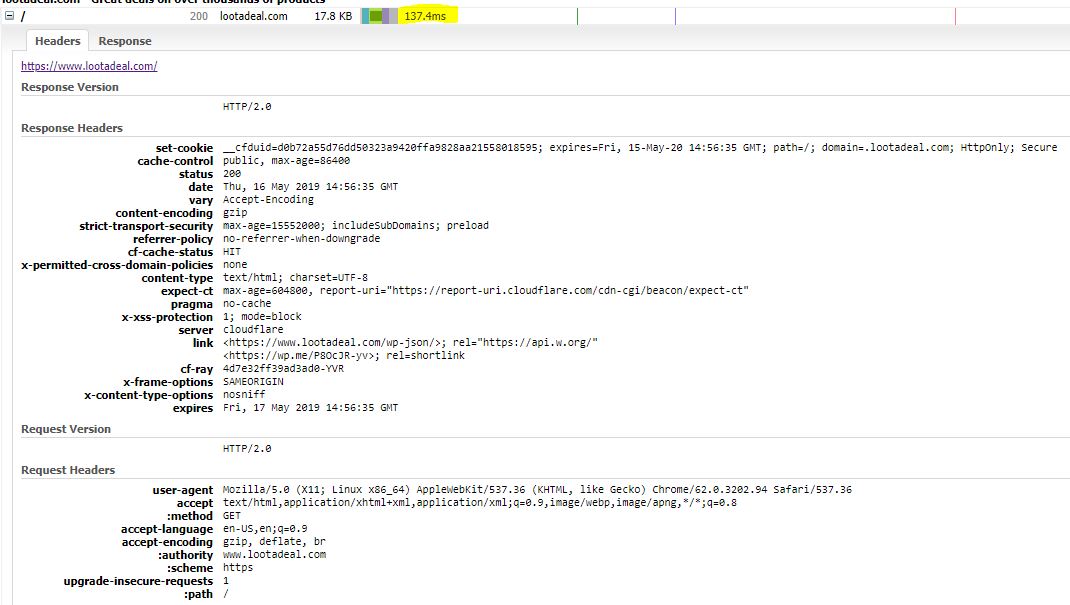Click the 200 status cell in request row

click(x=199, y=16)
